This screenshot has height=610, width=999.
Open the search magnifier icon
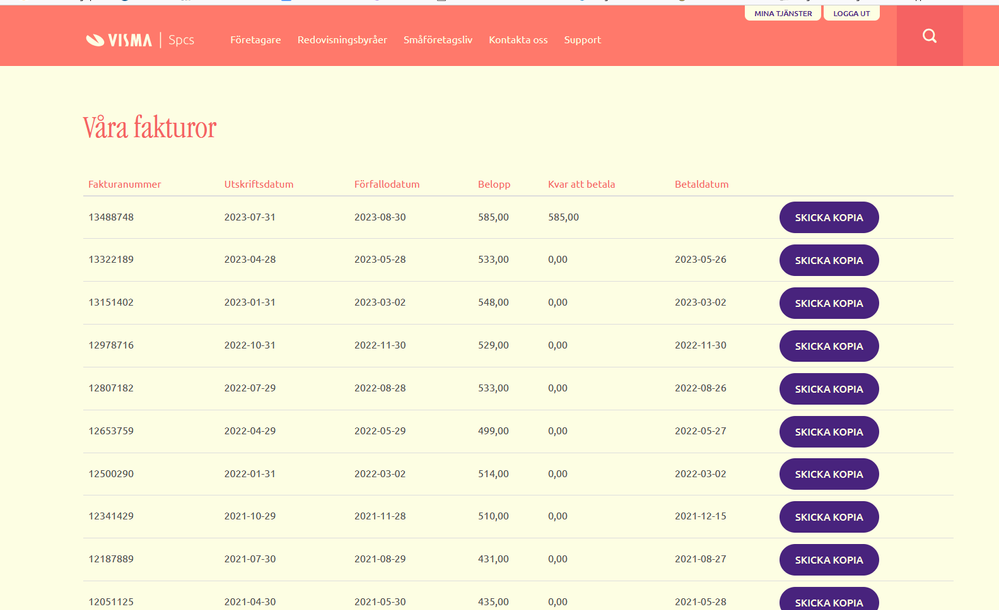tap(930, 36)
